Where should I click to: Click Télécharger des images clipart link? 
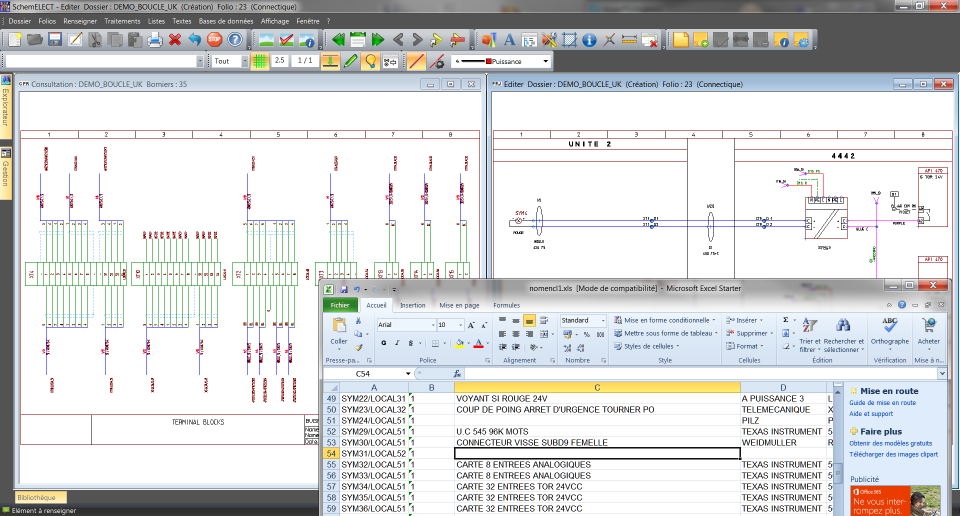[893, 454]
